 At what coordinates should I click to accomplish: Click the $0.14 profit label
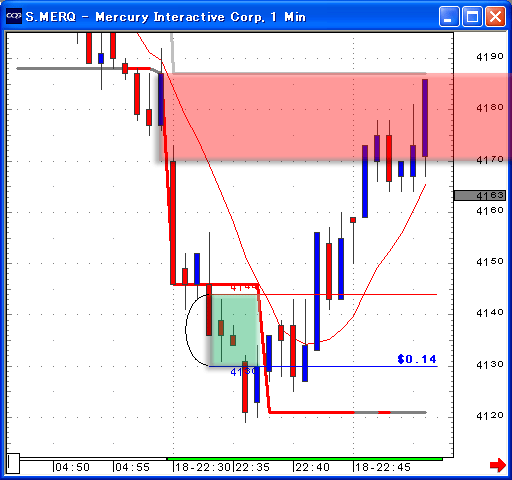click(x=417, y=359)
